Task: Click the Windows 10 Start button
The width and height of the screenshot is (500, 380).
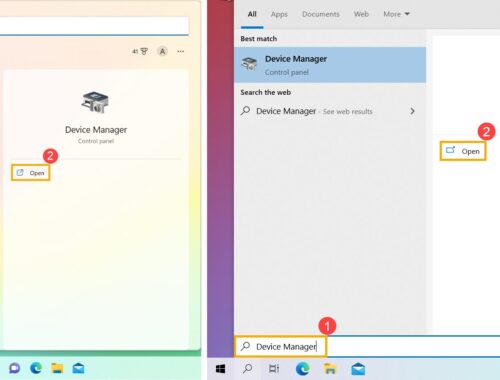Action: tap(220, 369)
